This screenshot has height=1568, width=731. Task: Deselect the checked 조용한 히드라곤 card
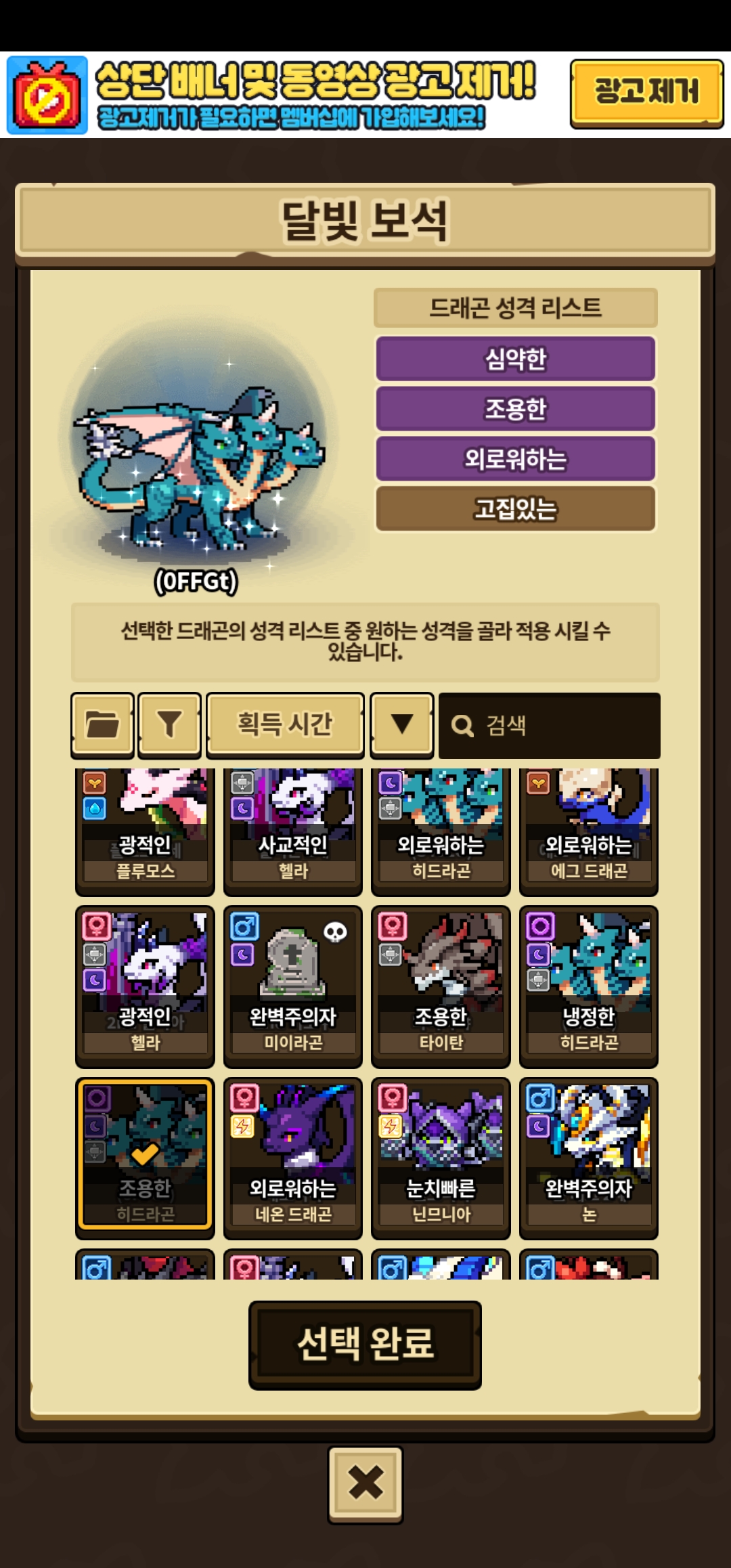(x=145, y=1157)
